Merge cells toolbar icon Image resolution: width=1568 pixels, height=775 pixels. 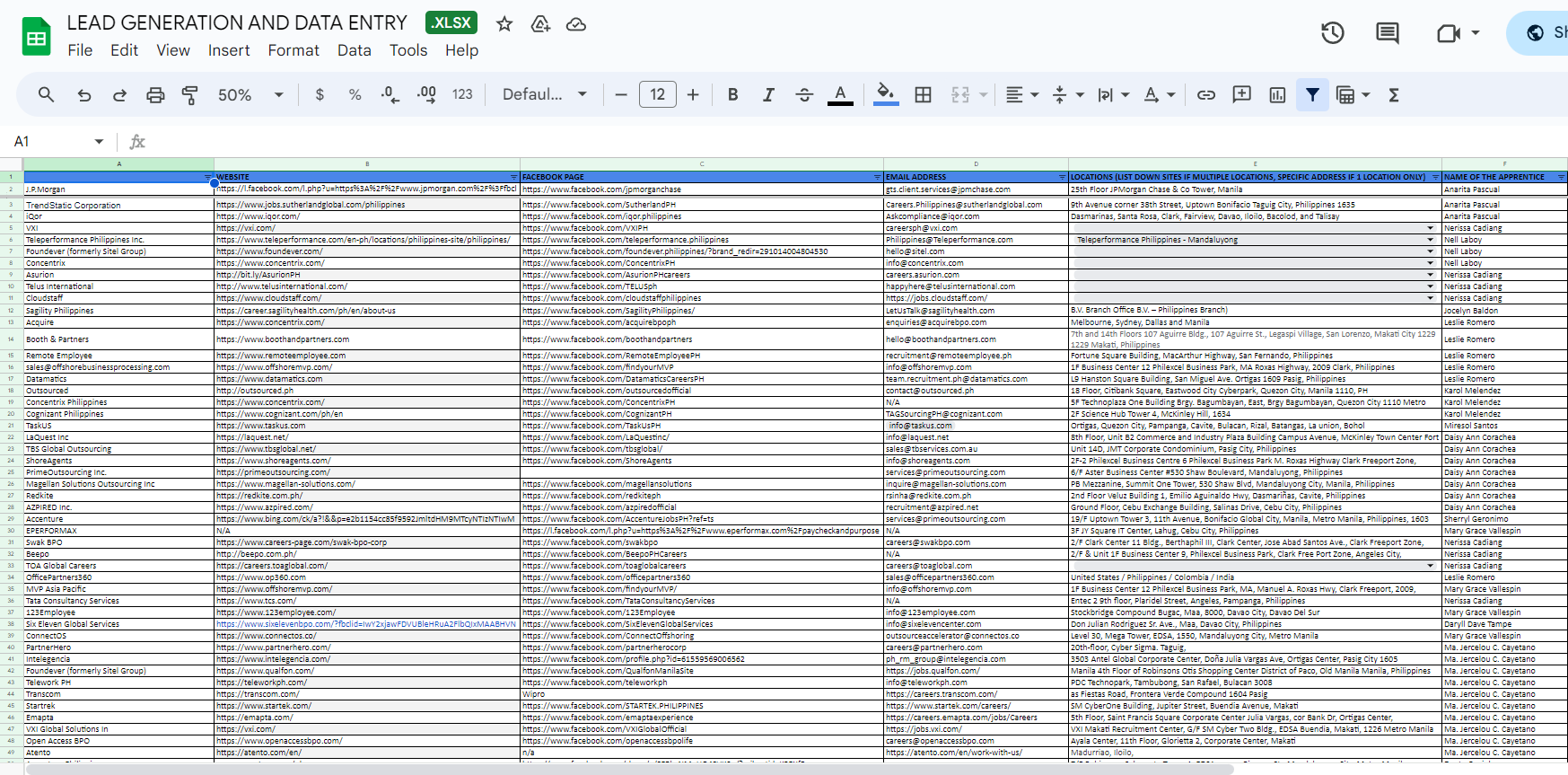point(960,94)
